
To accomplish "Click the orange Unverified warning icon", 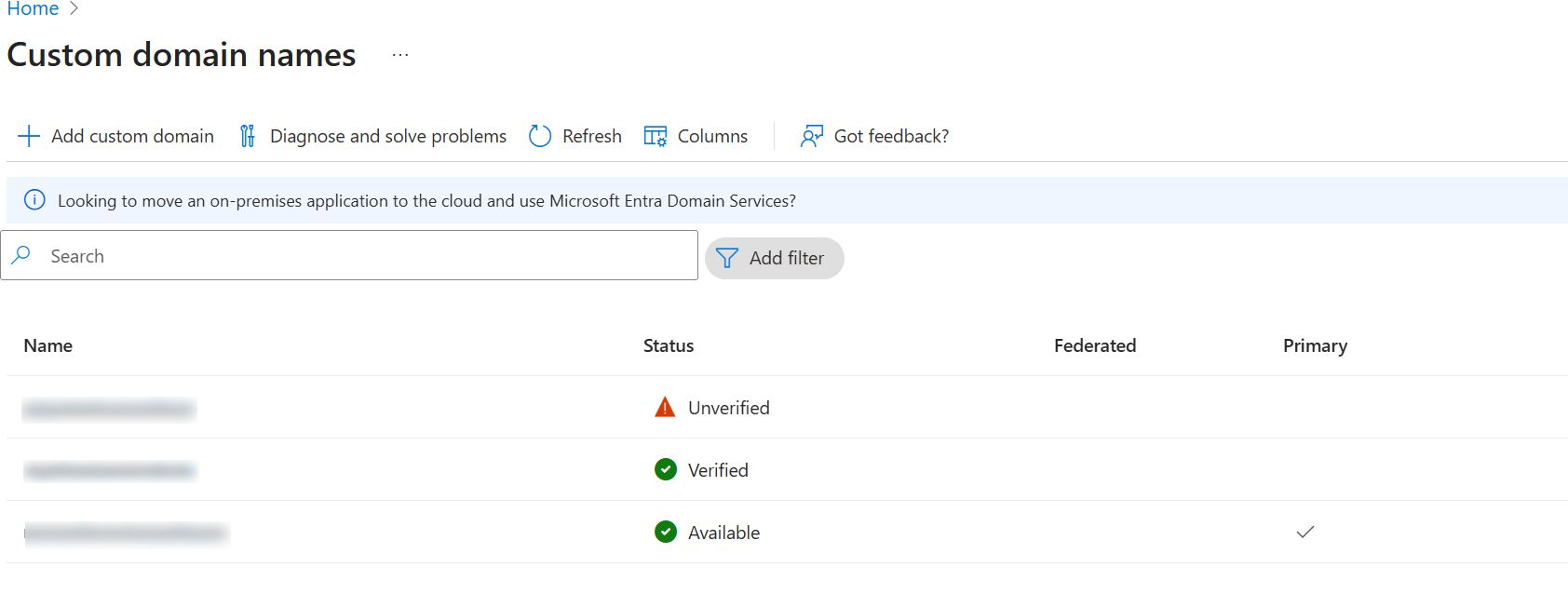I will pyautogui.click(x=665, y=408).
